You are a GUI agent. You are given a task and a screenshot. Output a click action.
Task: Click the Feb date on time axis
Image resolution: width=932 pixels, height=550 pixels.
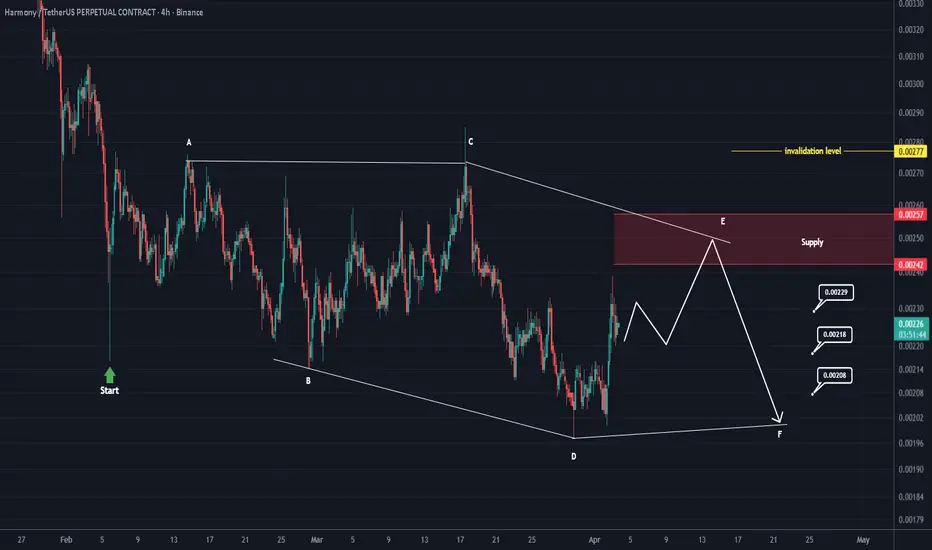pyautogui.click(x=66, y=540)
